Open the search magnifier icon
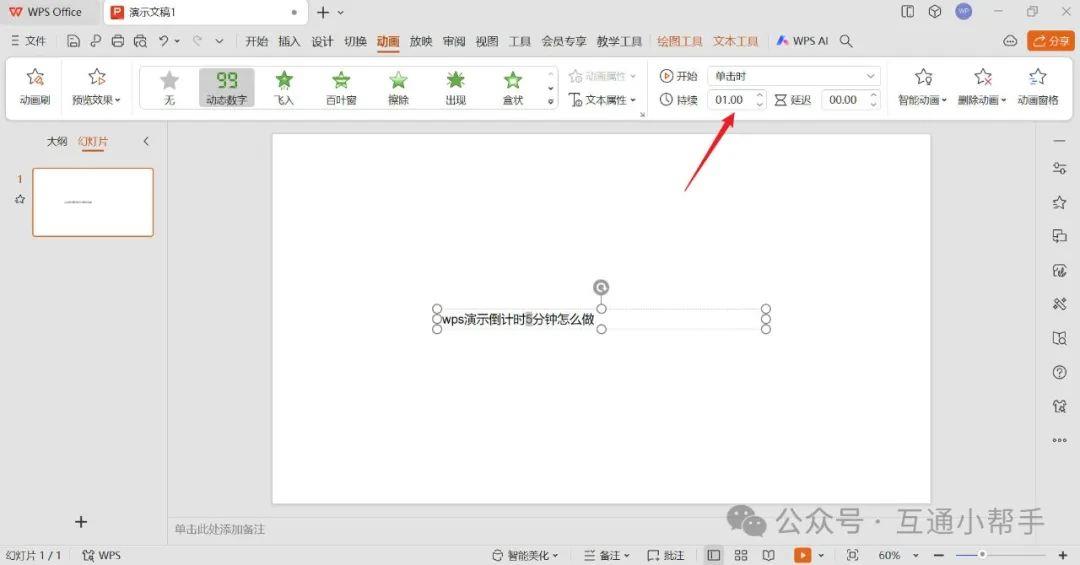The height and width of the screenshot is (565, 1080). click(846, 41)
